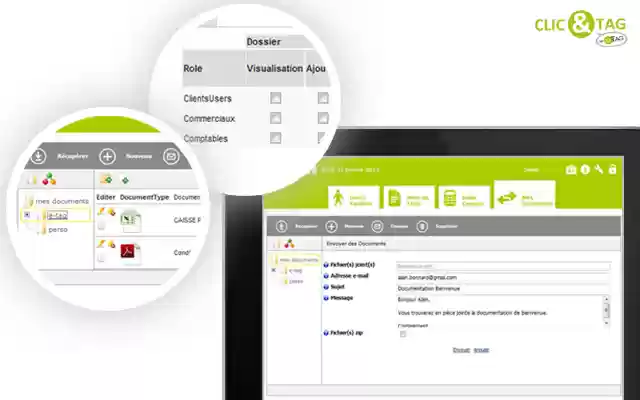Click the Supprimer label on tablet toolbar
Viewport: 640px width, 400px height.
446,226
